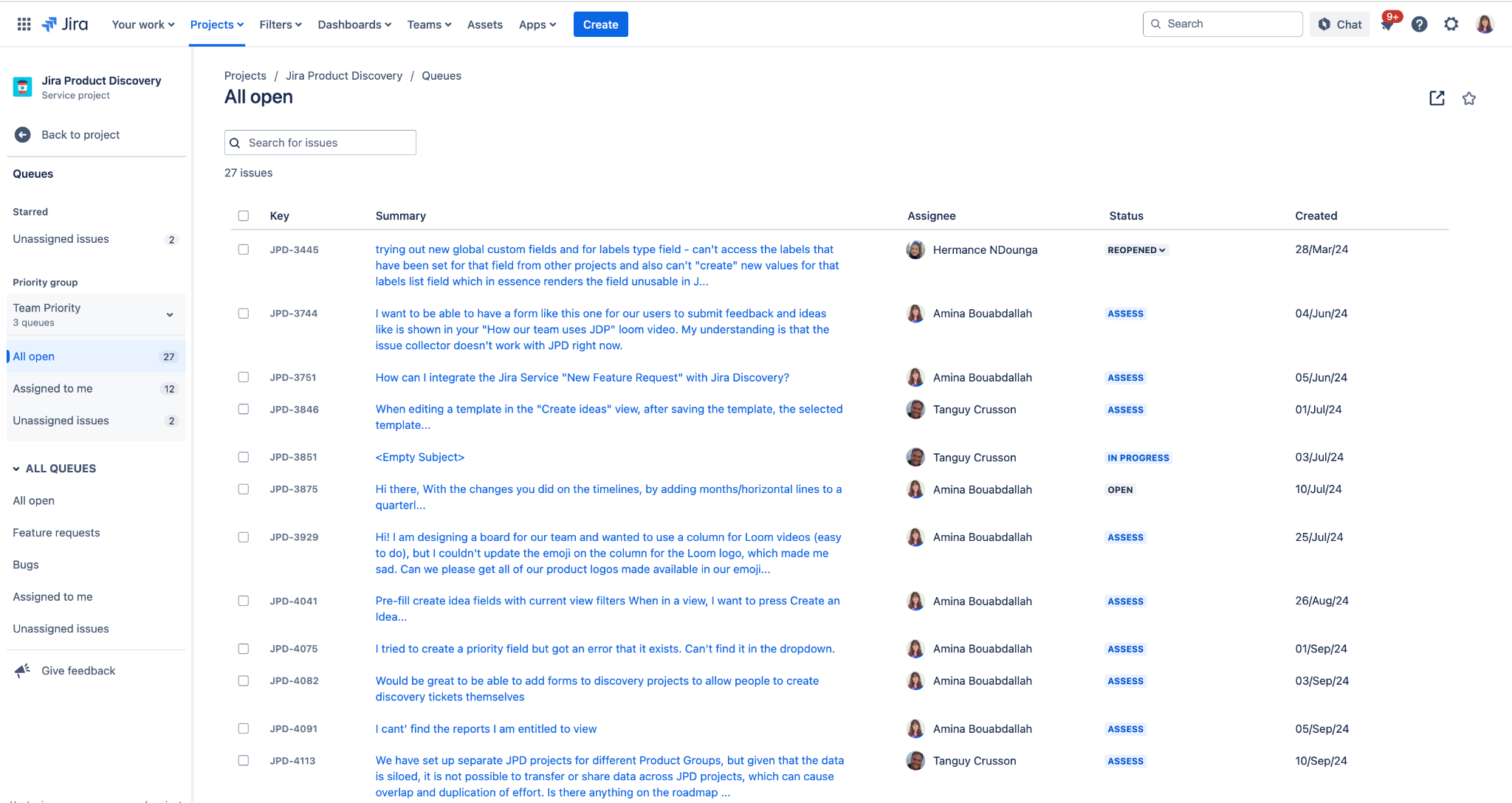This screenshot has width=1512, height=803.
Task: Open the app switcher grid icon
Action: click(x=24, y=24)
